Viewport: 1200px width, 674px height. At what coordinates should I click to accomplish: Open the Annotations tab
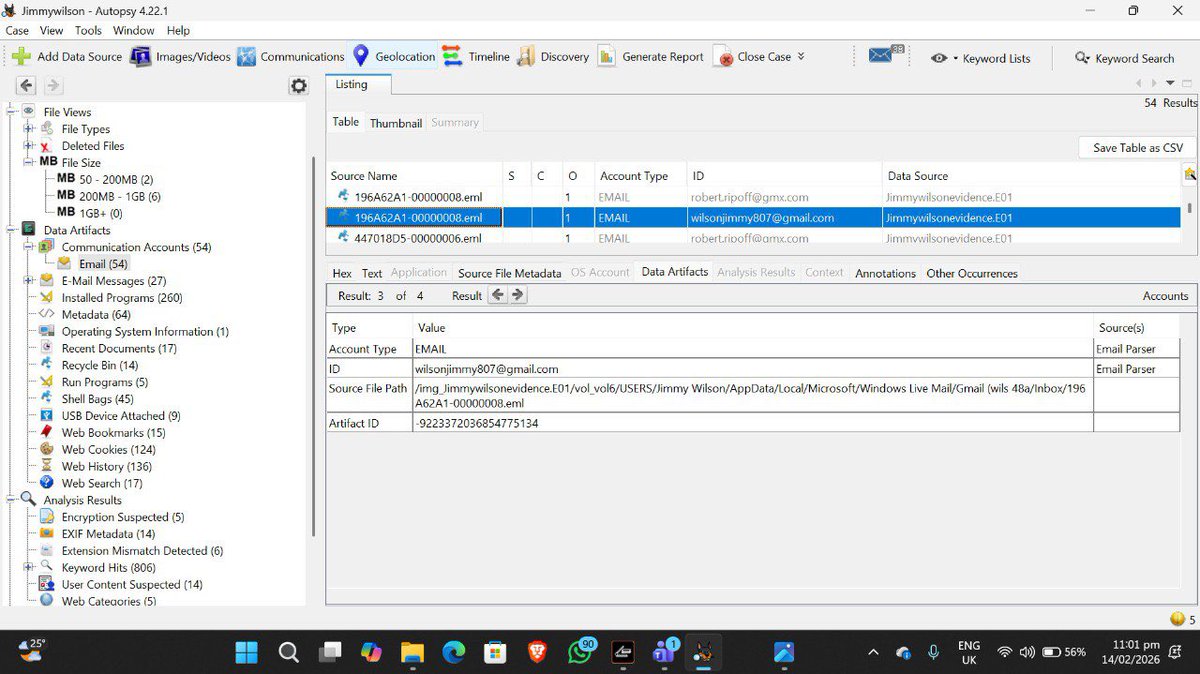click(885, 273)
